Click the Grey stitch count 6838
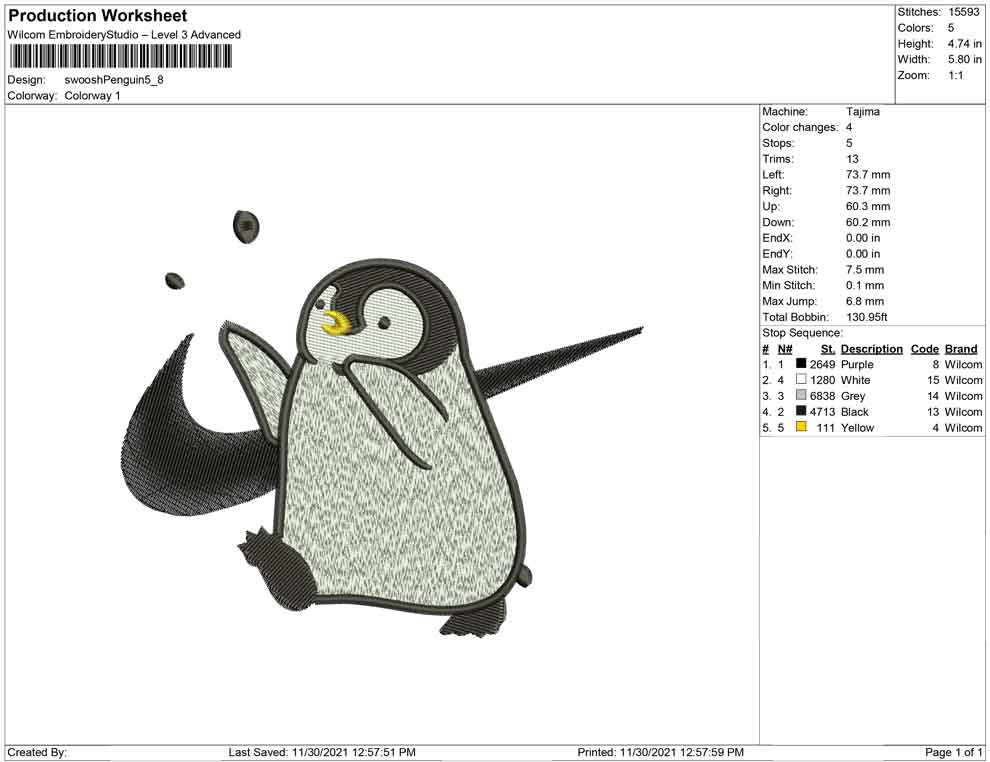 [x=822, y=396]
